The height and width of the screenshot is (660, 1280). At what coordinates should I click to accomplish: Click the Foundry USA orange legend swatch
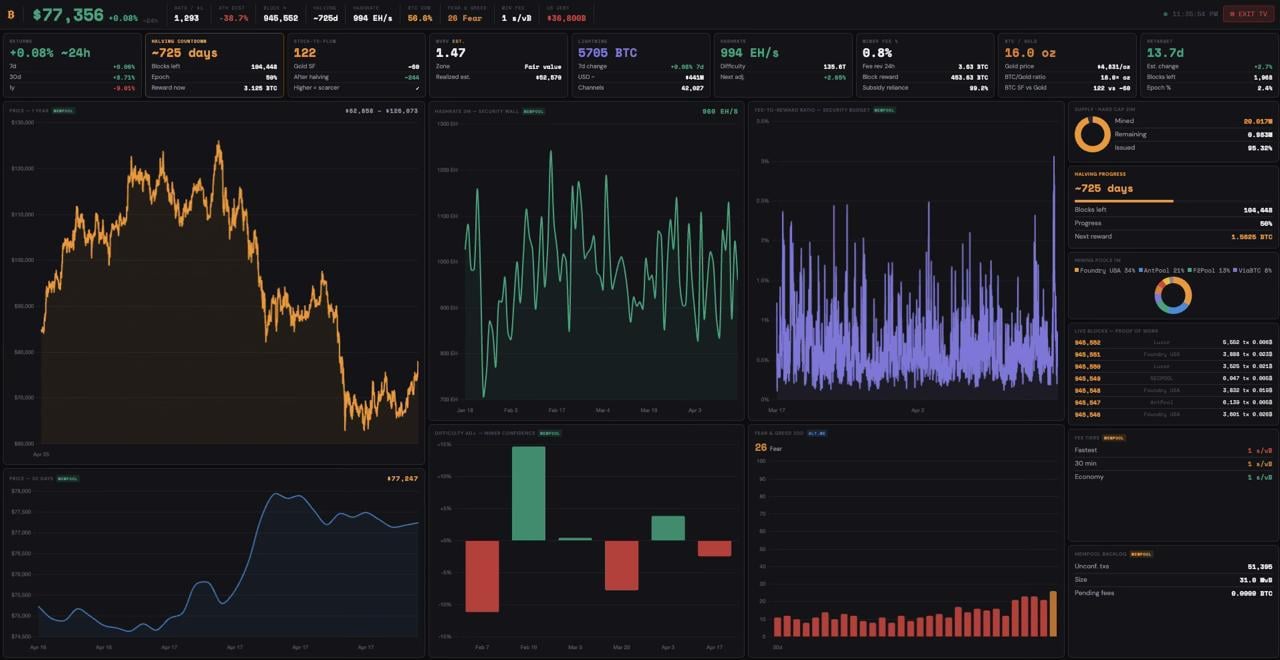[1077, 270]
